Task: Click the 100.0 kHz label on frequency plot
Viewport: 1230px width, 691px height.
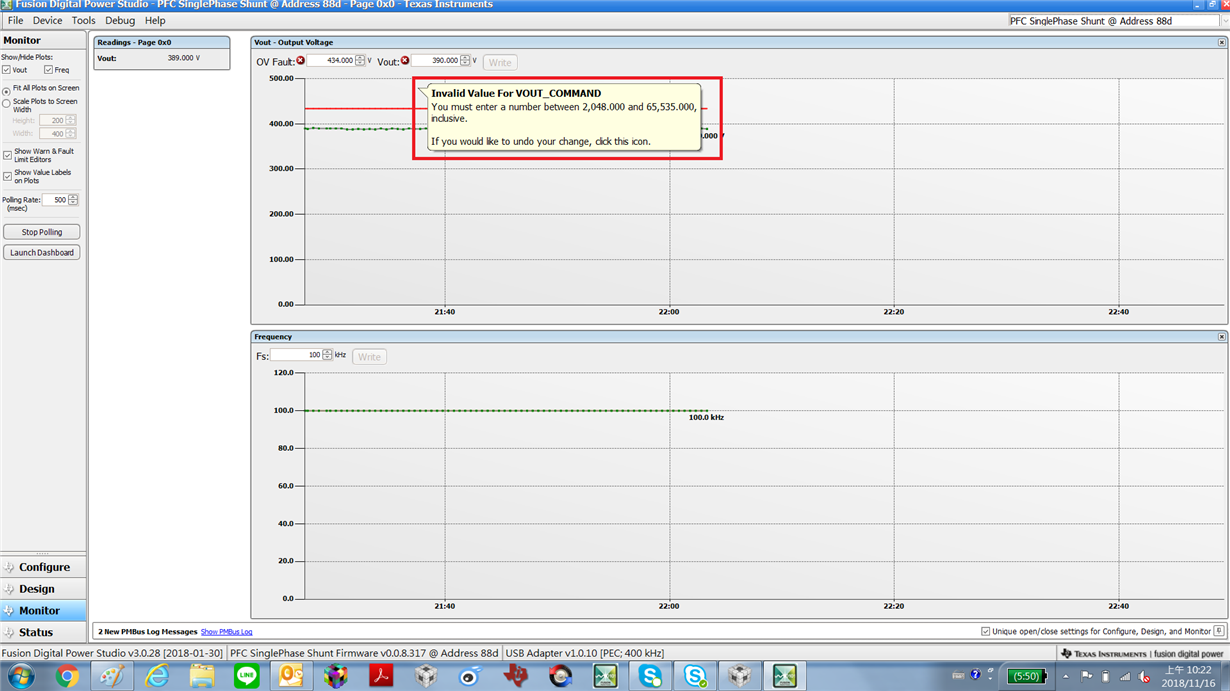Action: coord(706,417)
